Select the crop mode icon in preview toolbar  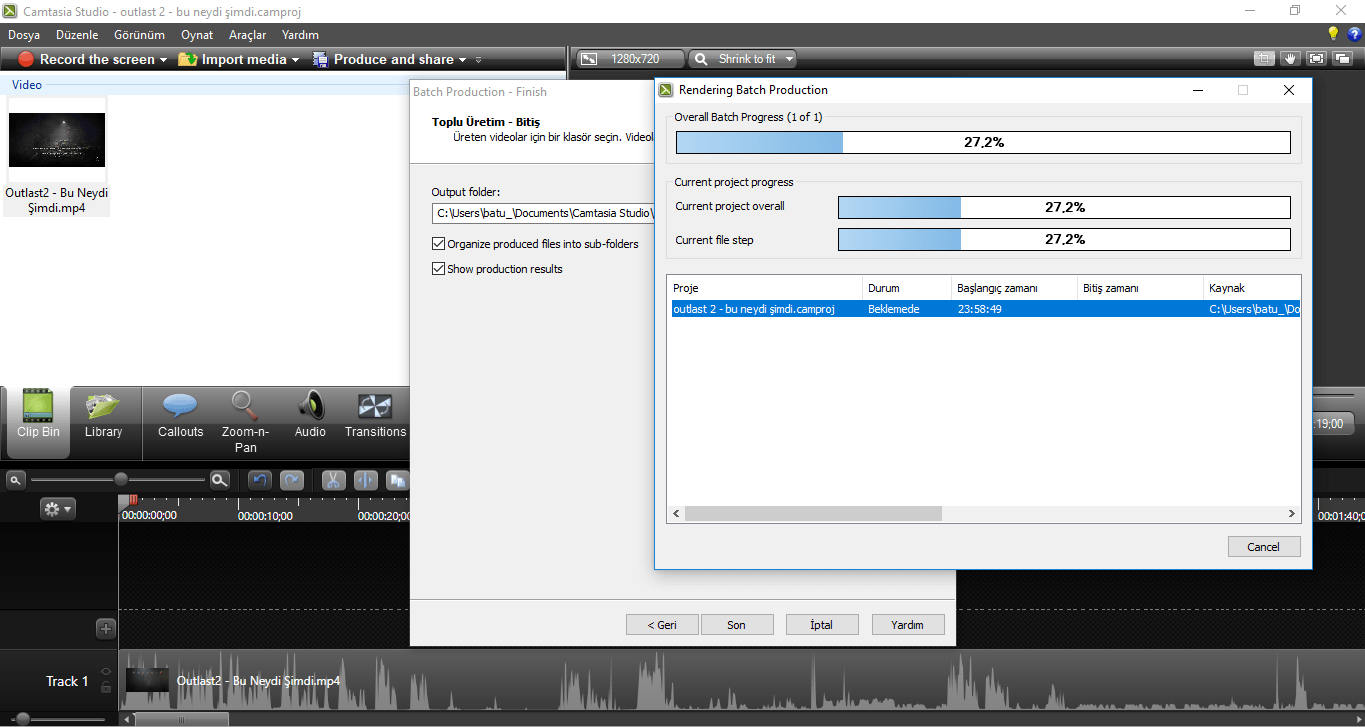1264,59
